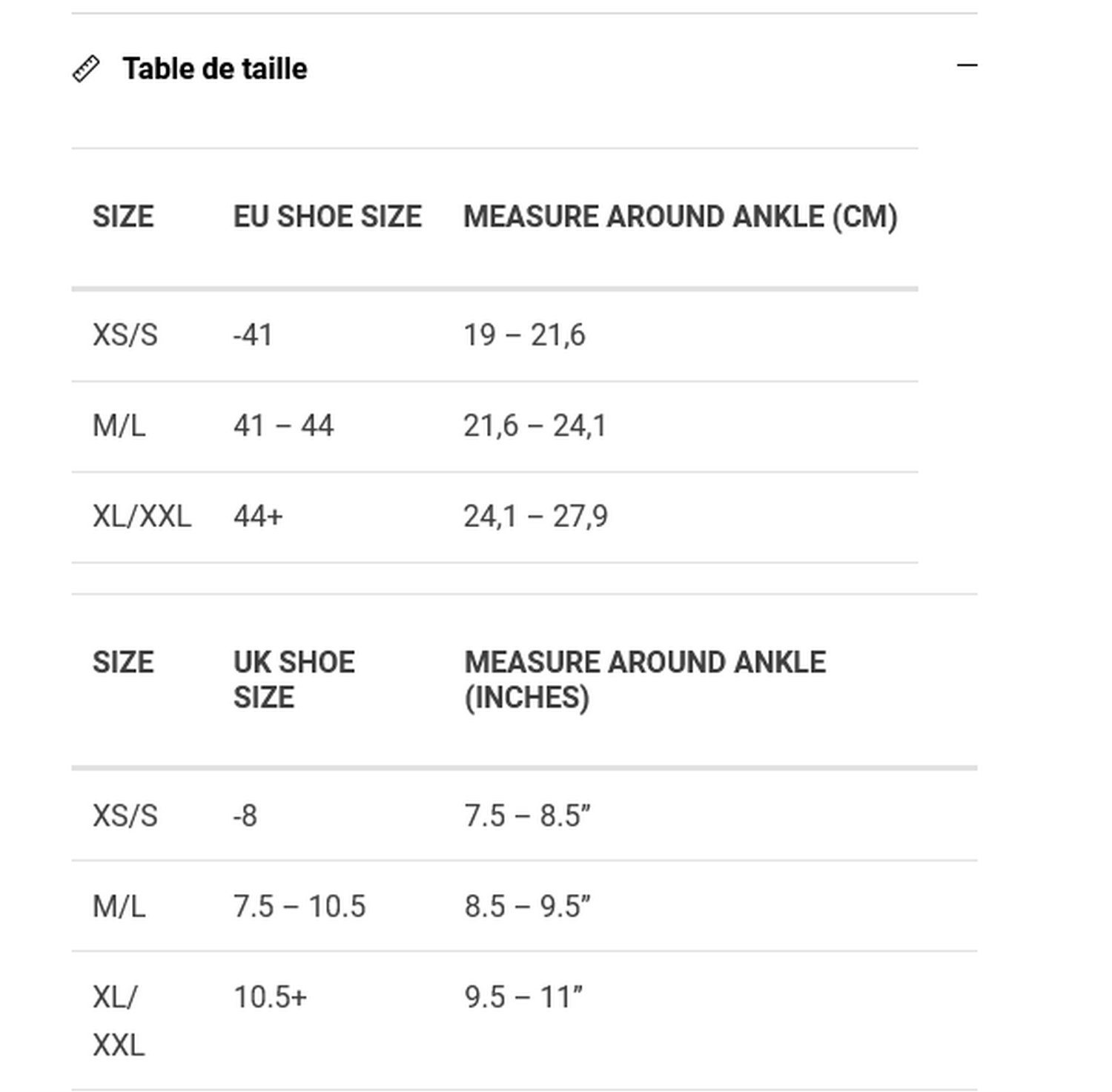1112x1092 pixels.
Task: Click the 41 – 44 EU shoe size cell
Action: 283,426
